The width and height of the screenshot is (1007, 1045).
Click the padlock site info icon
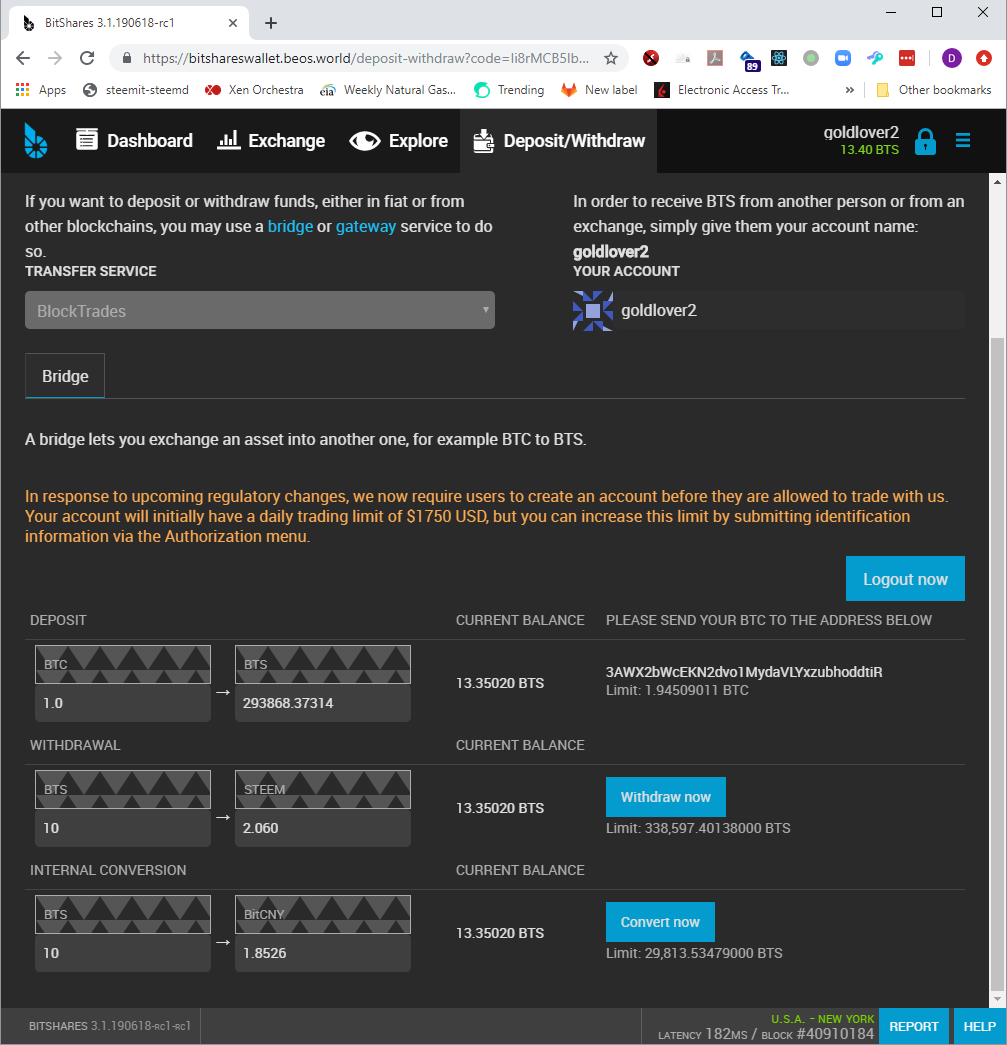click(x=127, y=58)
